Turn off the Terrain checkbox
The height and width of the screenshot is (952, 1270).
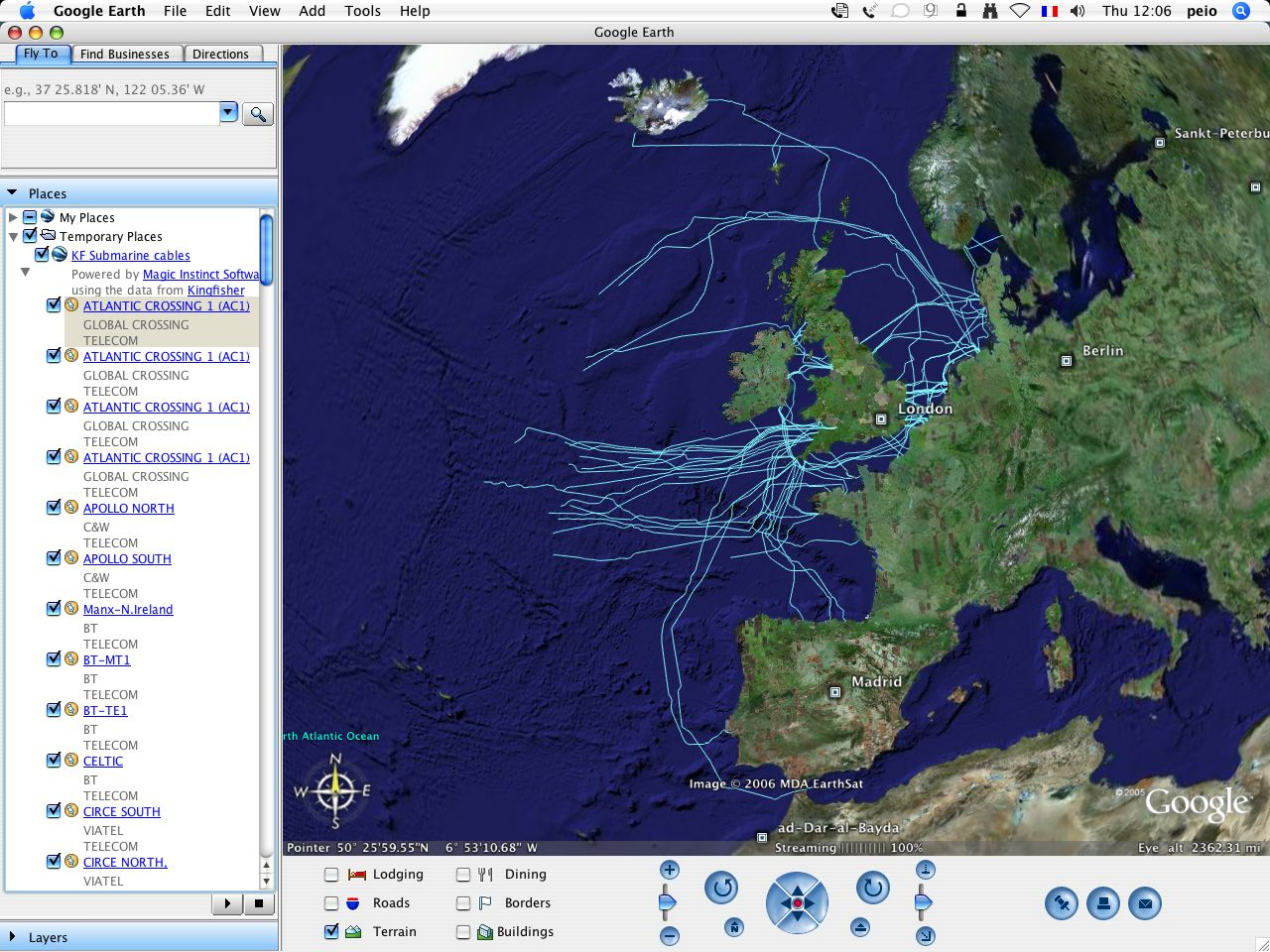331,932
